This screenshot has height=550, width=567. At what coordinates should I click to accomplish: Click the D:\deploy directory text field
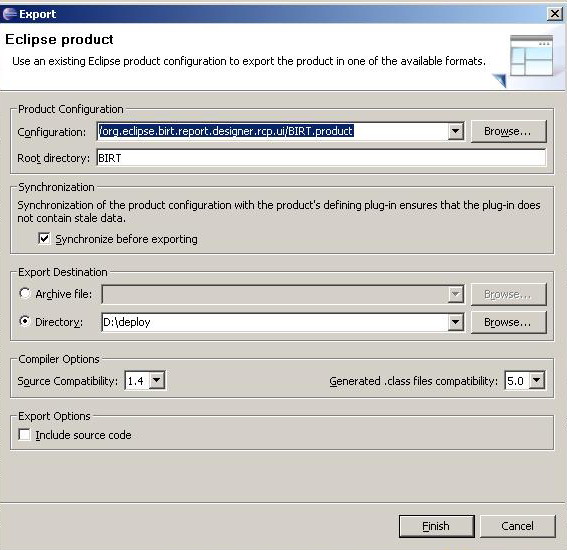[275, 322]
